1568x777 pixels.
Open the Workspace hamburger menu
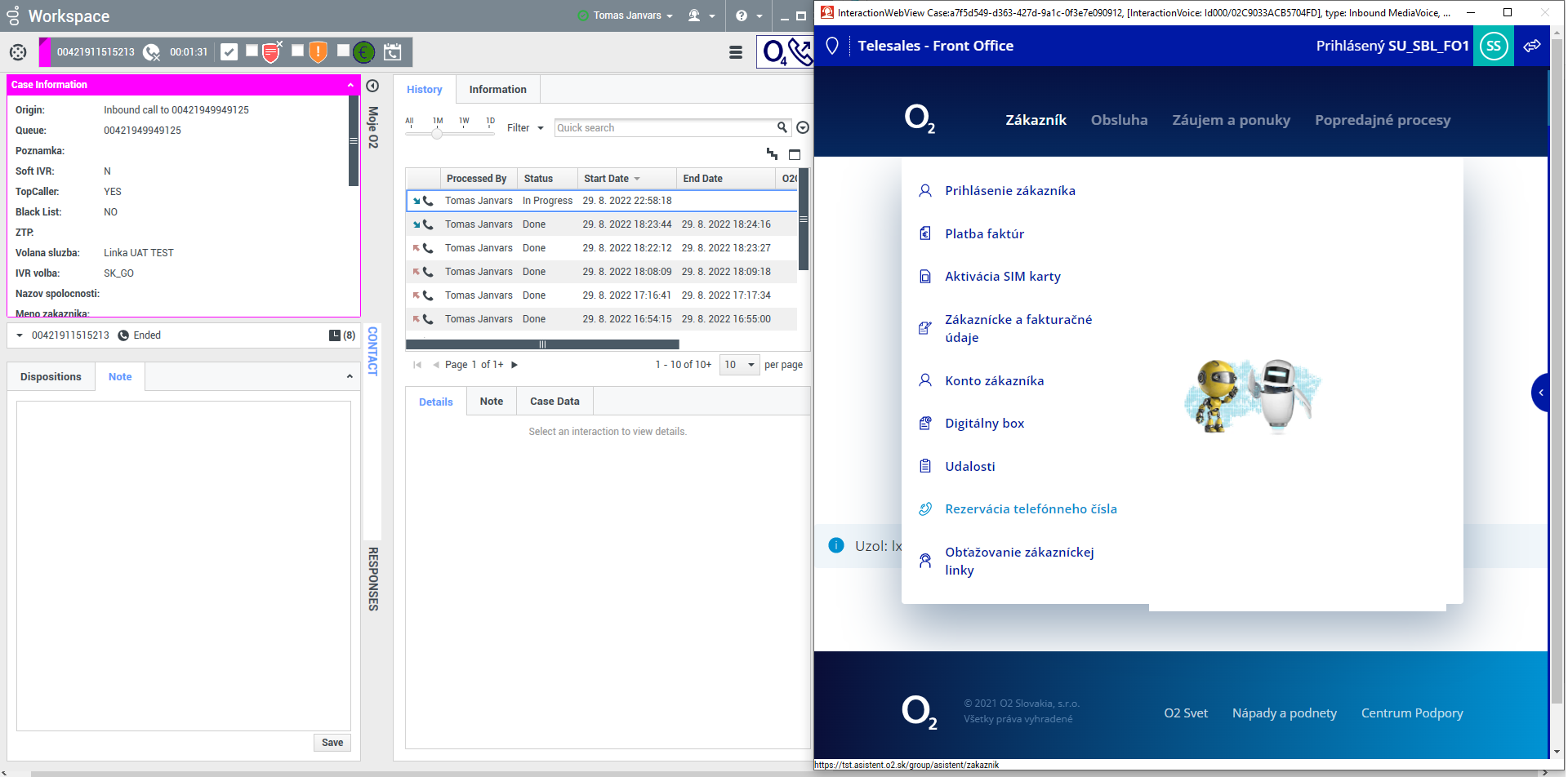click(736, 52)
